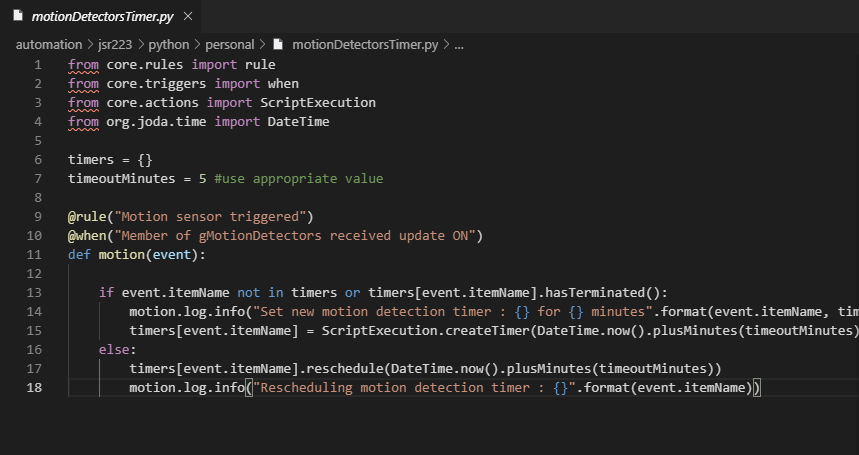Click the chevron between python and personal
The width and height of the screenshot is (859, 455).
198,45
